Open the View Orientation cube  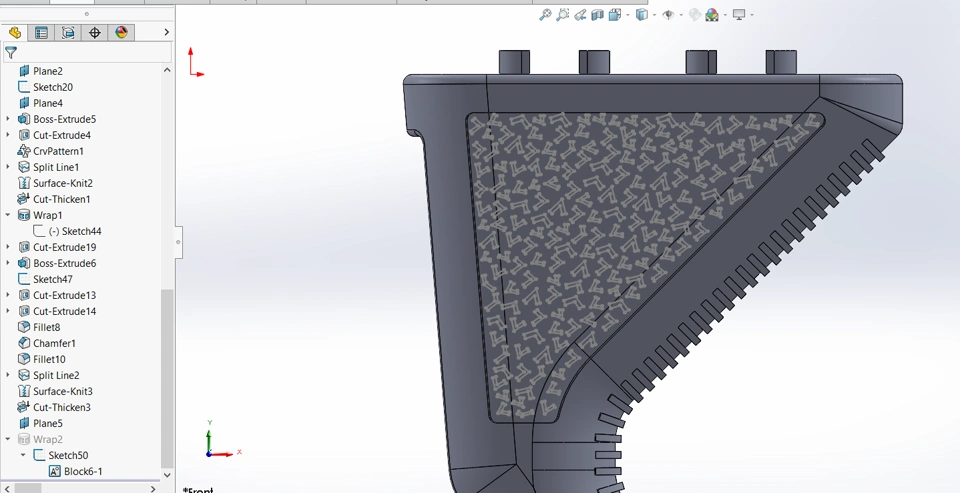point(615,15)
